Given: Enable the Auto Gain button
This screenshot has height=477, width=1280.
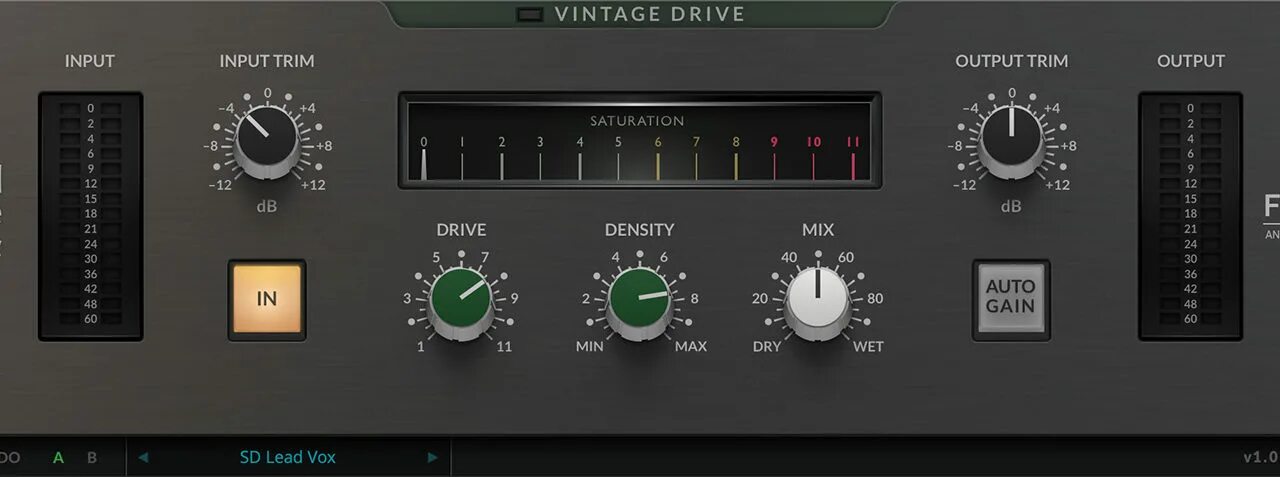Looking at the screenshot, I should pyautogui.click(x=1010, y=299).
